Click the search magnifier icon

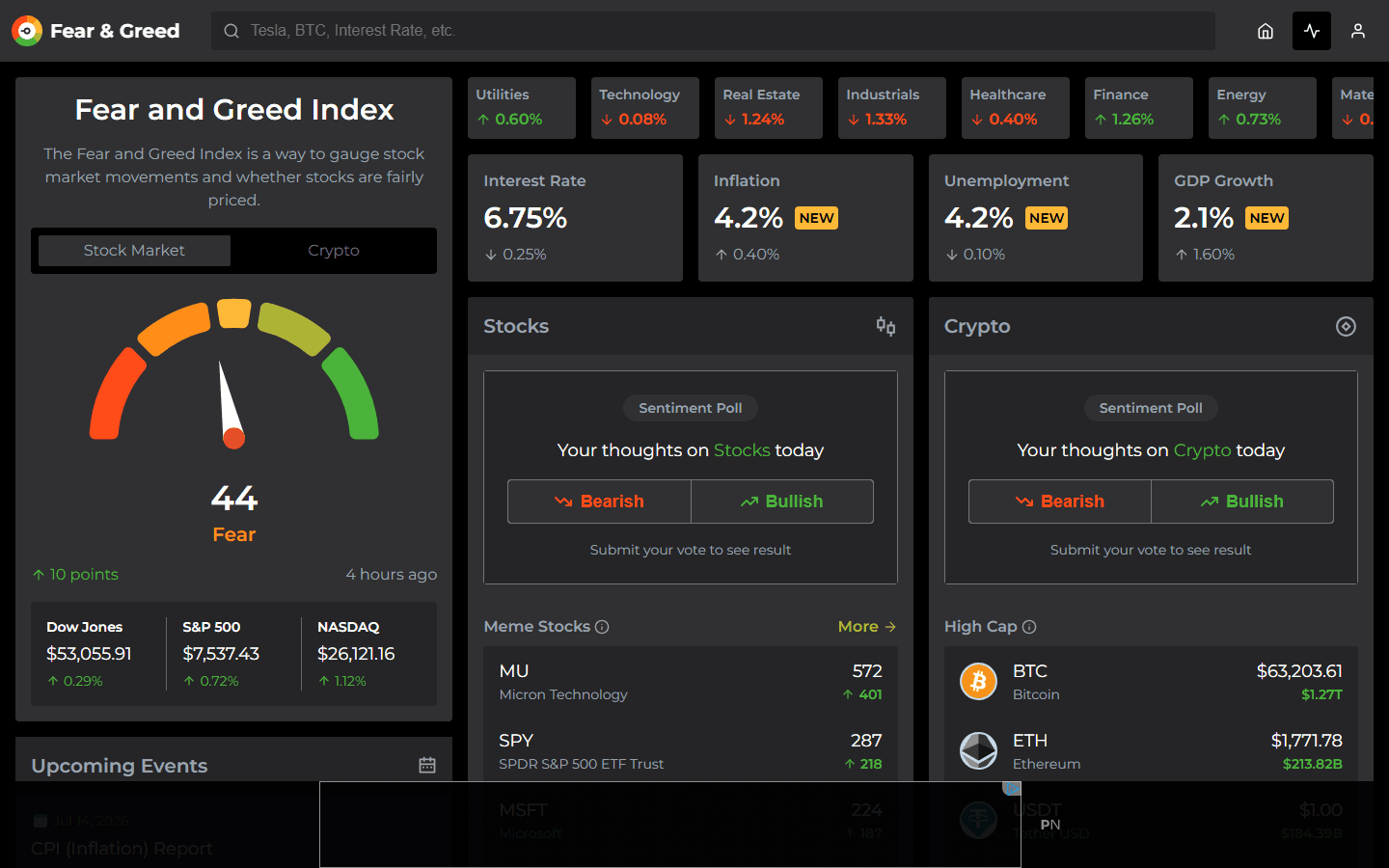(x=231, y=31)
